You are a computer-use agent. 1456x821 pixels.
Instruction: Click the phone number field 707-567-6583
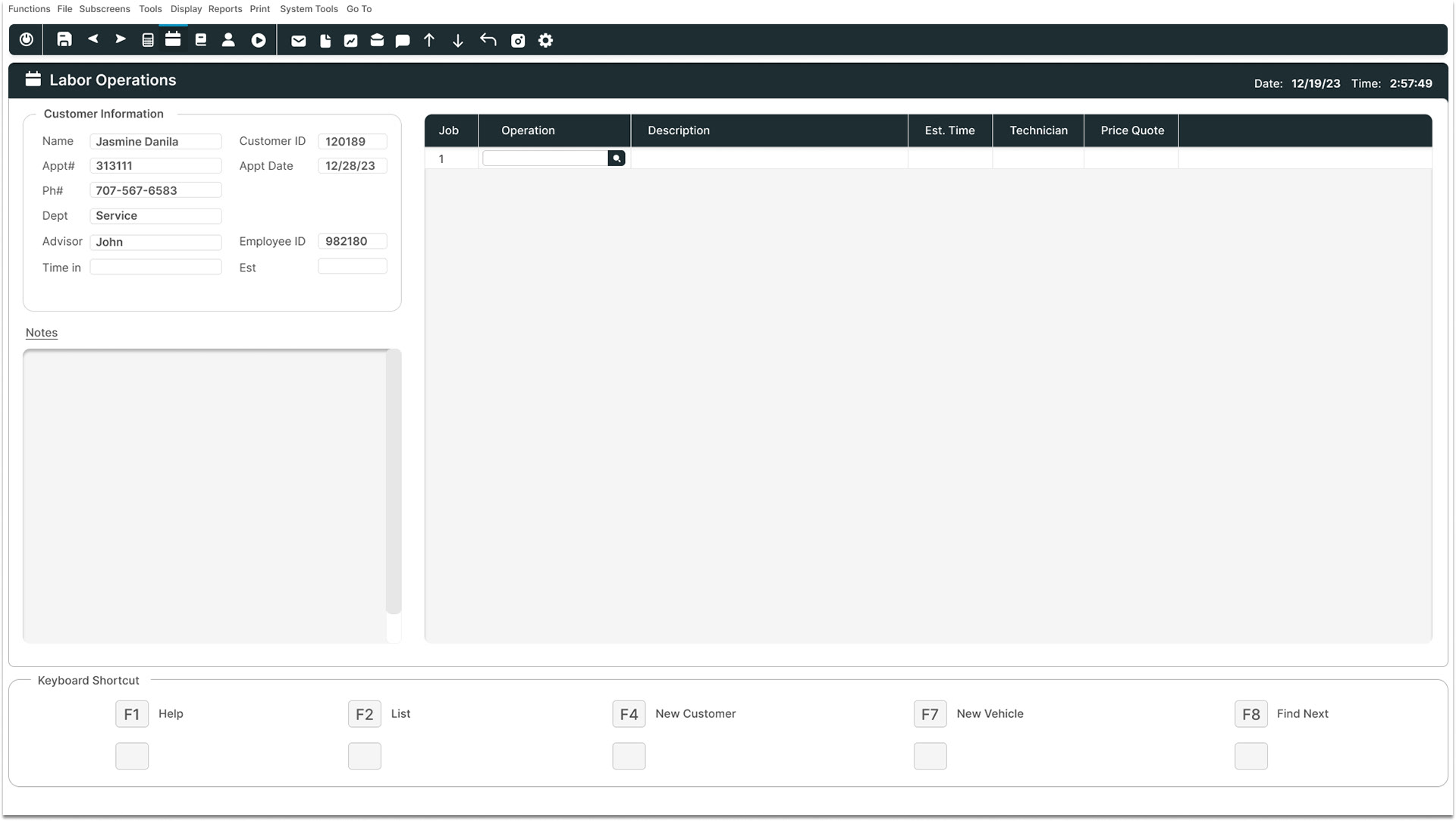pos(155,190)
